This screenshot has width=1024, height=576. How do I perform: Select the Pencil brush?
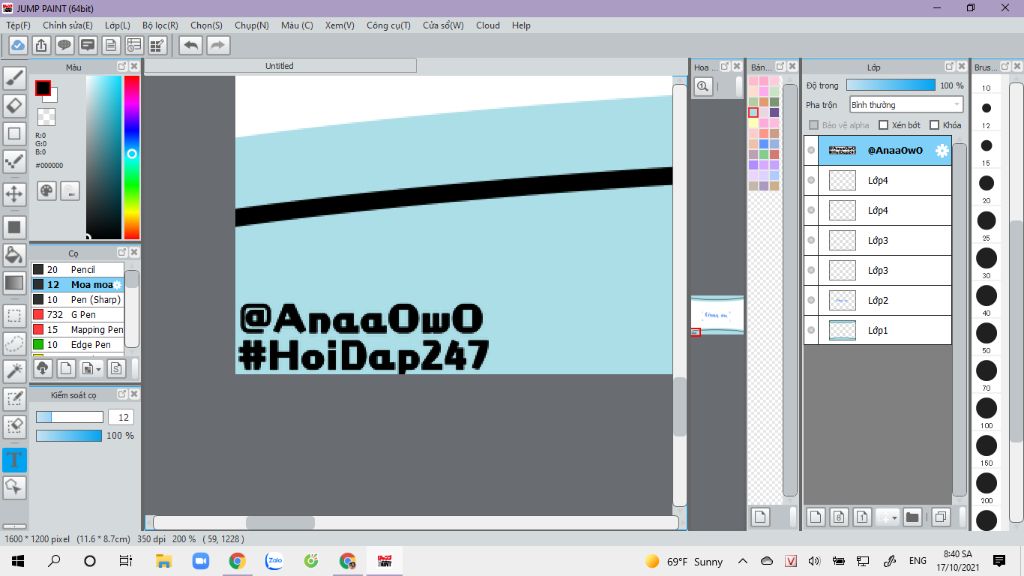(x=78, y=270)
